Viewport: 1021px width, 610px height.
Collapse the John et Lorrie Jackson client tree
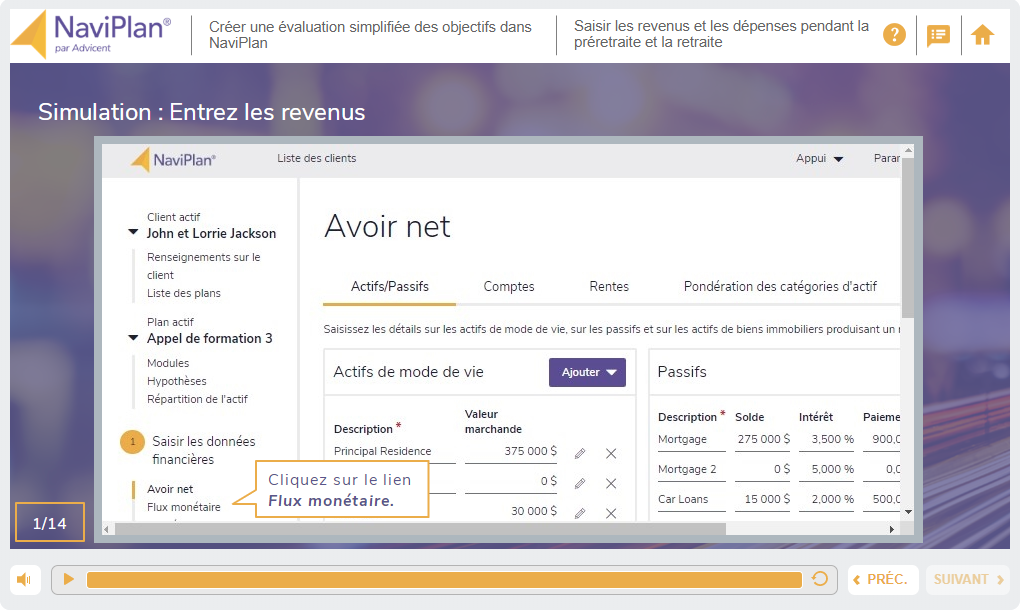[133, 232]
